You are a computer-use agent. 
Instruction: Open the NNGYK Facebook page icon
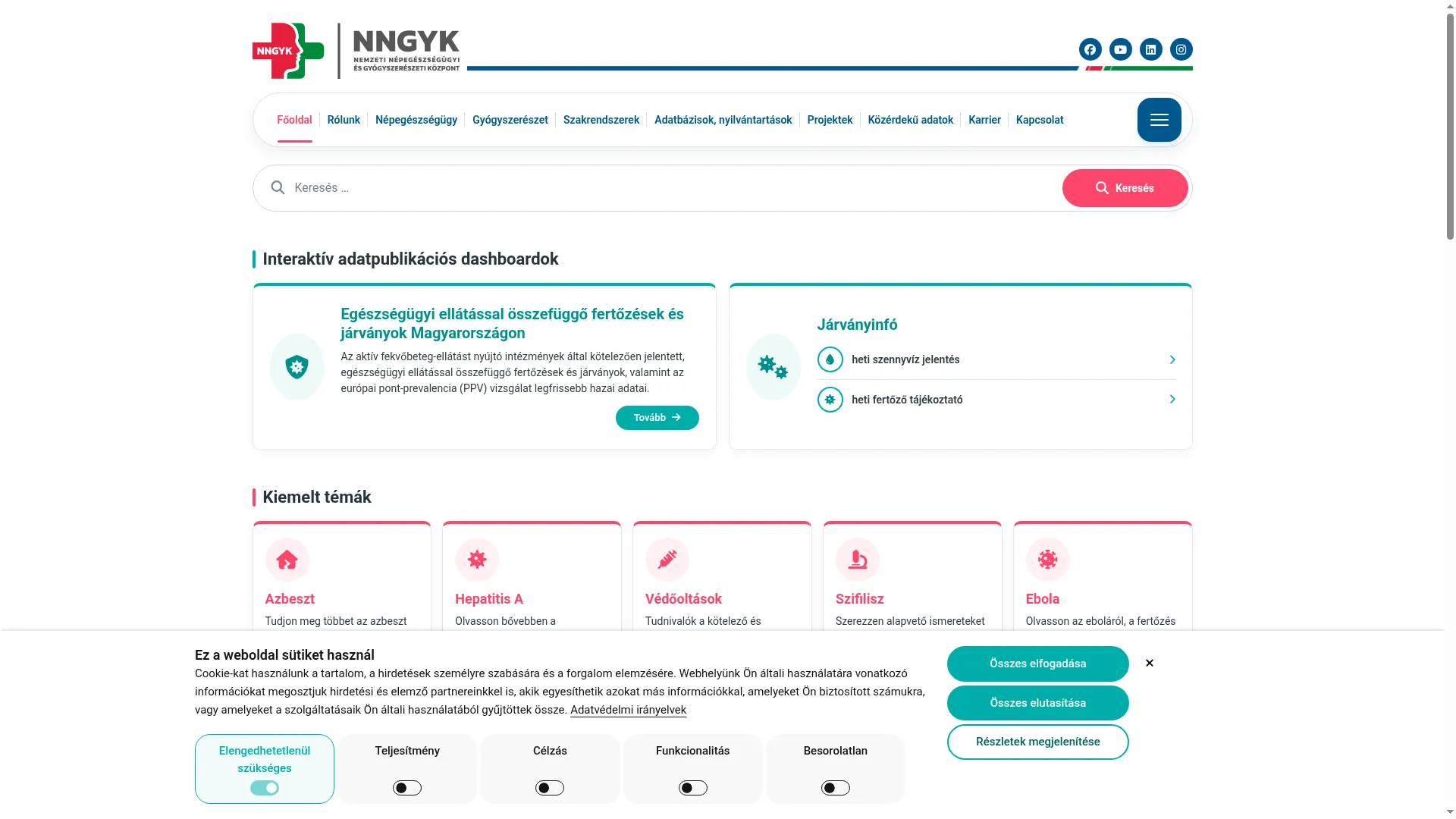point(1090,49)
